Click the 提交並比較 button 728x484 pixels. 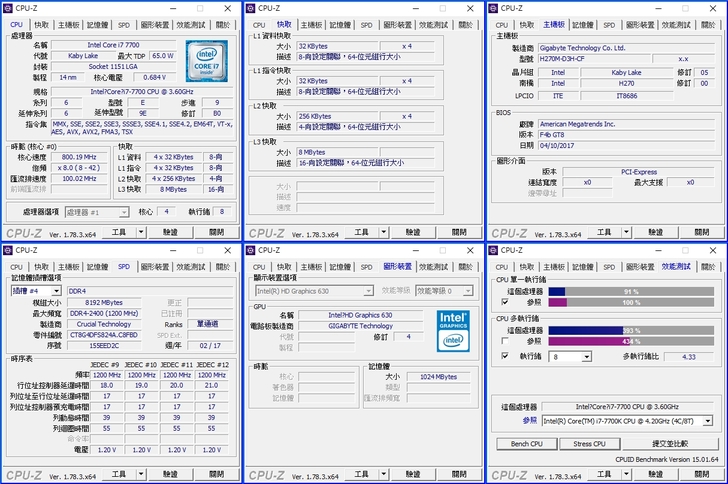[670, 444]
